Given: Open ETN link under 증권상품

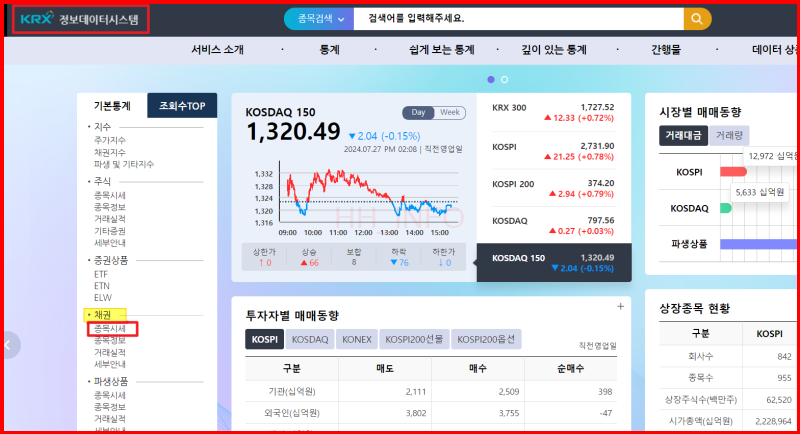Looking at the screenshot, I should tap(102, 286).
